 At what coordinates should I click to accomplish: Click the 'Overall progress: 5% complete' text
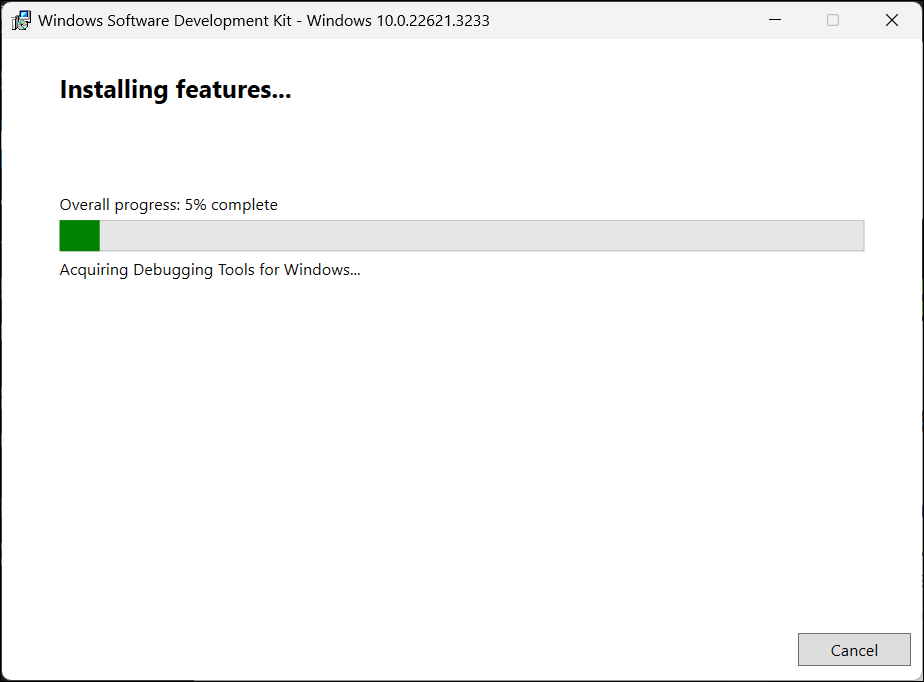pos(169,205)
